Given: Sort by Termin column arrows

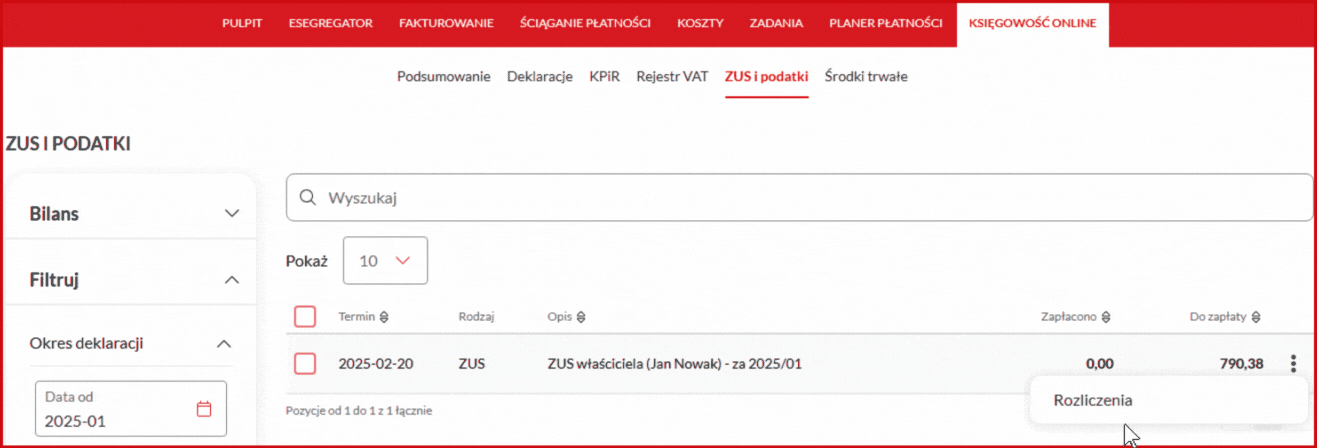Looking at the screenshot, I should 384,317.
